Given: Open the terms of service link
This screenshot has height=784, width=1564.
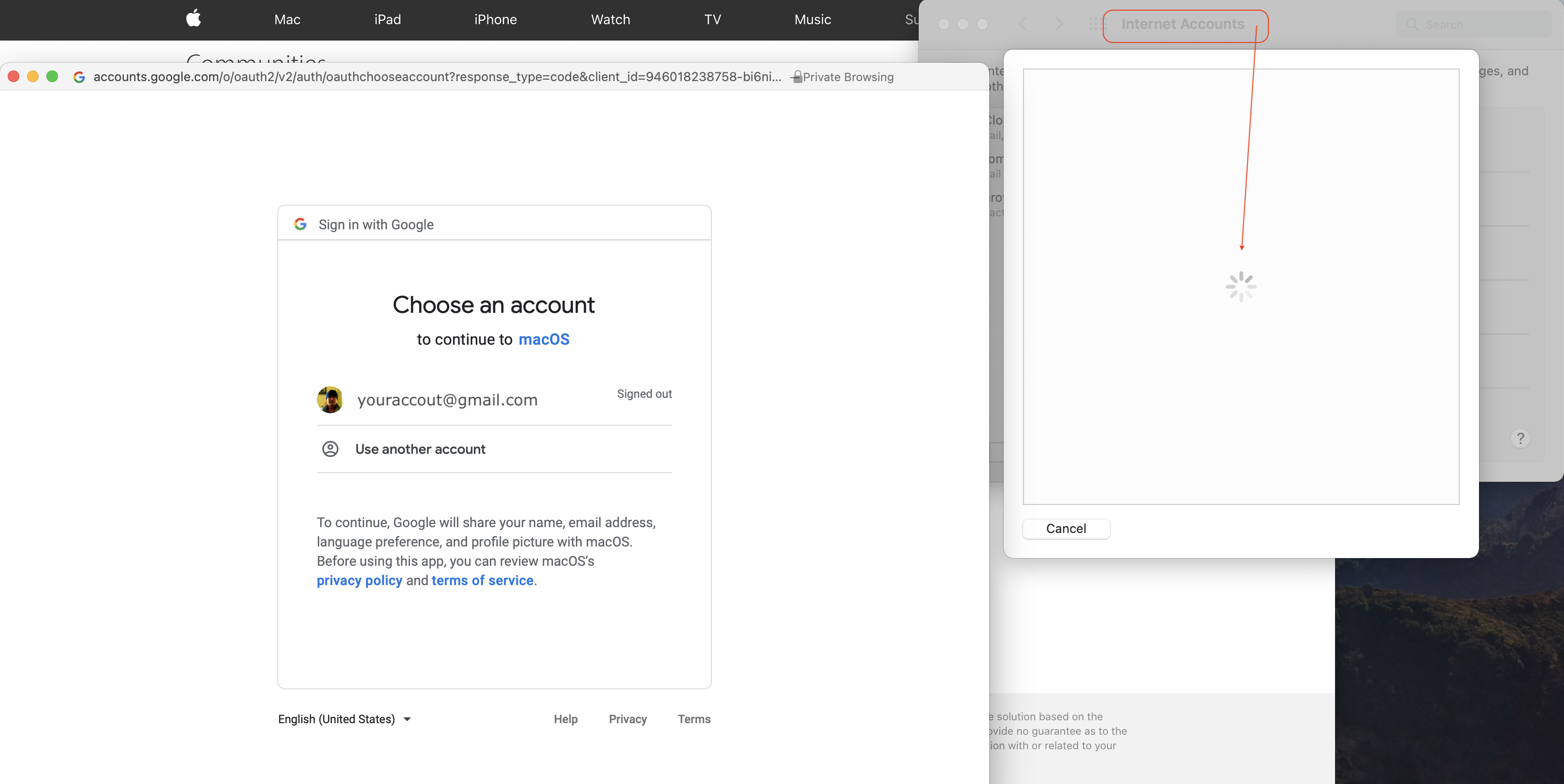Looking at the screenshot, I should pyautogui.click(x=482, y=580).
